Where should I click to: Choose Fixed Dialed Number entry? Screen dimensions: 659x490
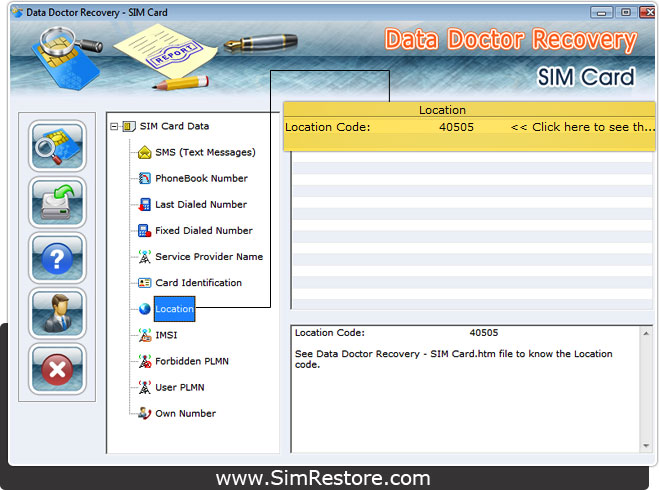tap(204, 231)
